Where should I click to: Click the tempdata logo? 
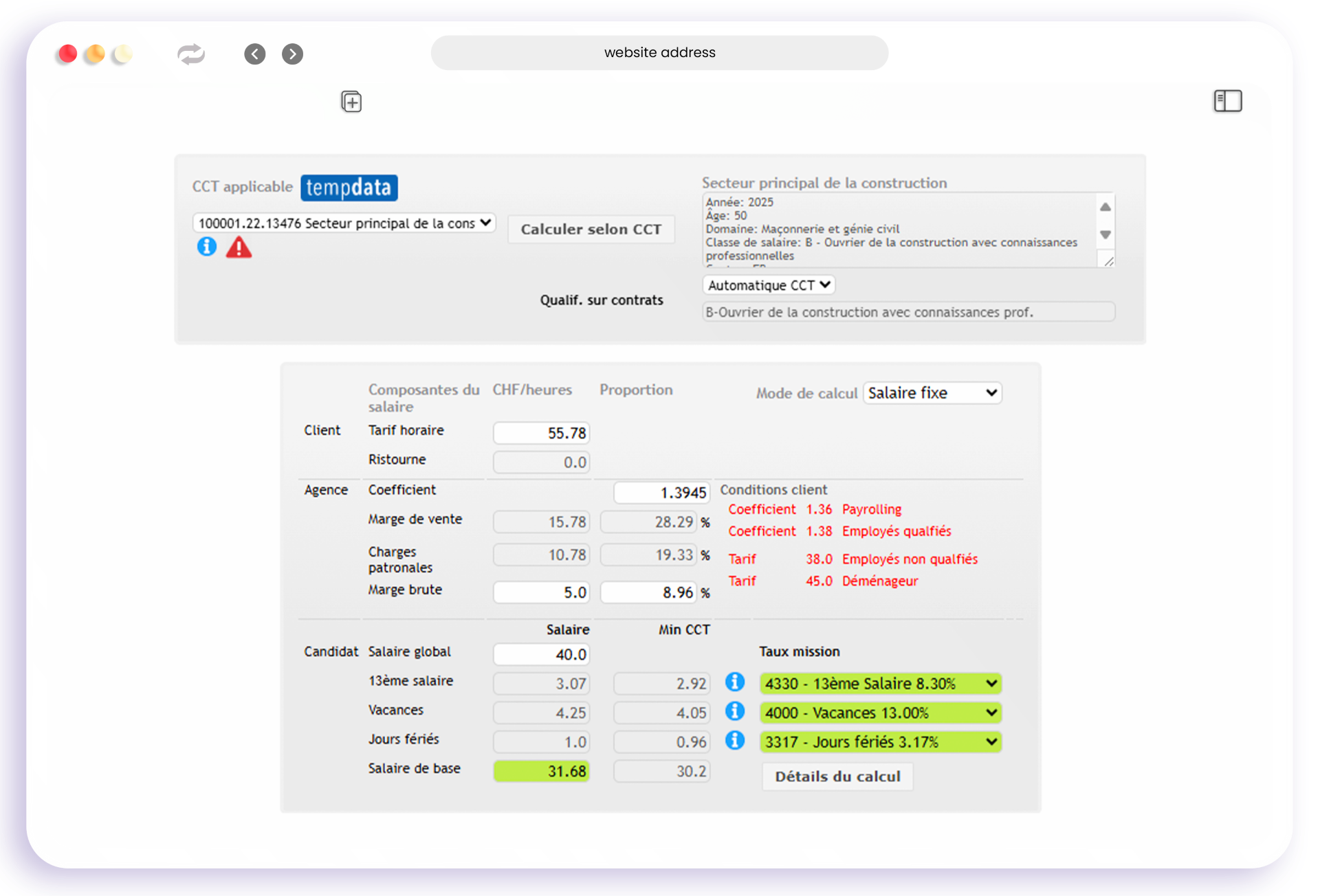(x=349, y=188)
